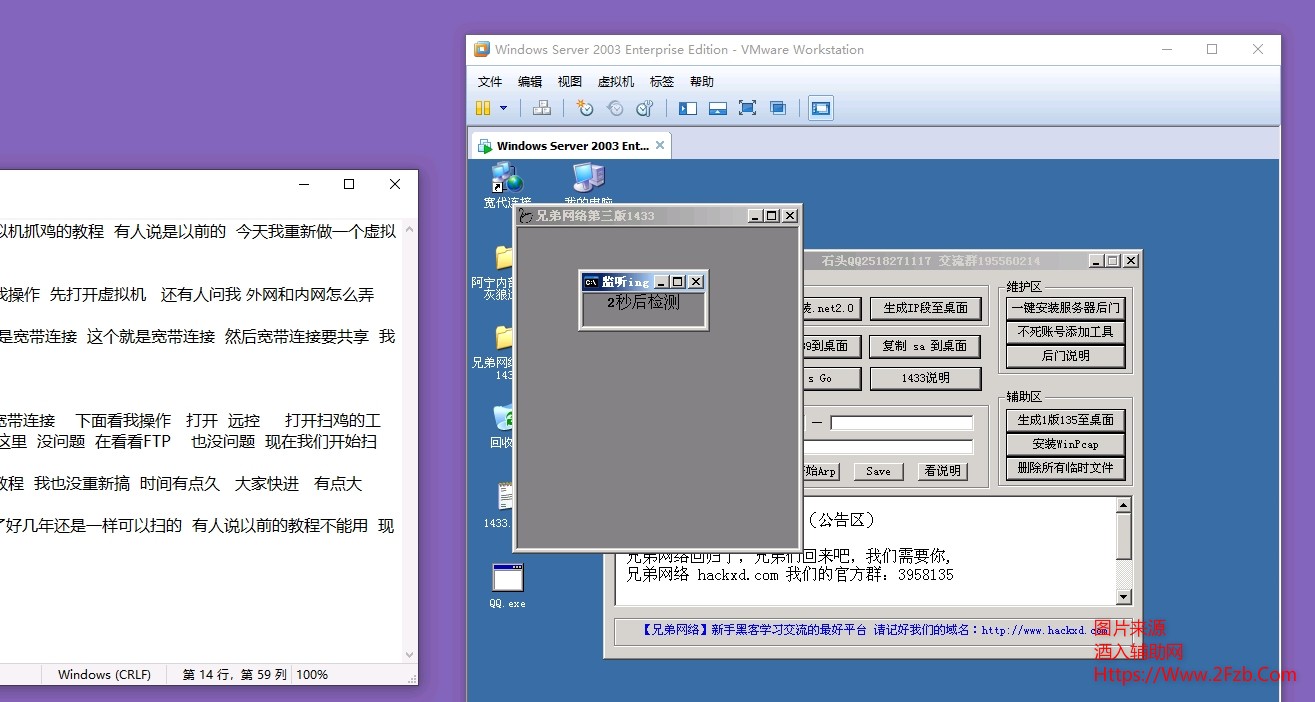
Task: Minimize the 兄弟网络第三版1433 window
Action: pos(755,216)
